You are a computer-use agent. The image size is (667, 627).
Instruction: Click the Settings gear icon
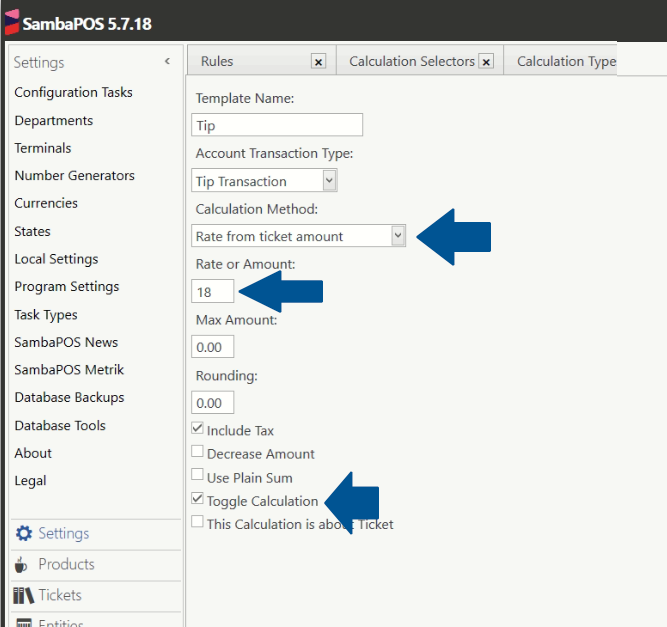pos(23,533)
